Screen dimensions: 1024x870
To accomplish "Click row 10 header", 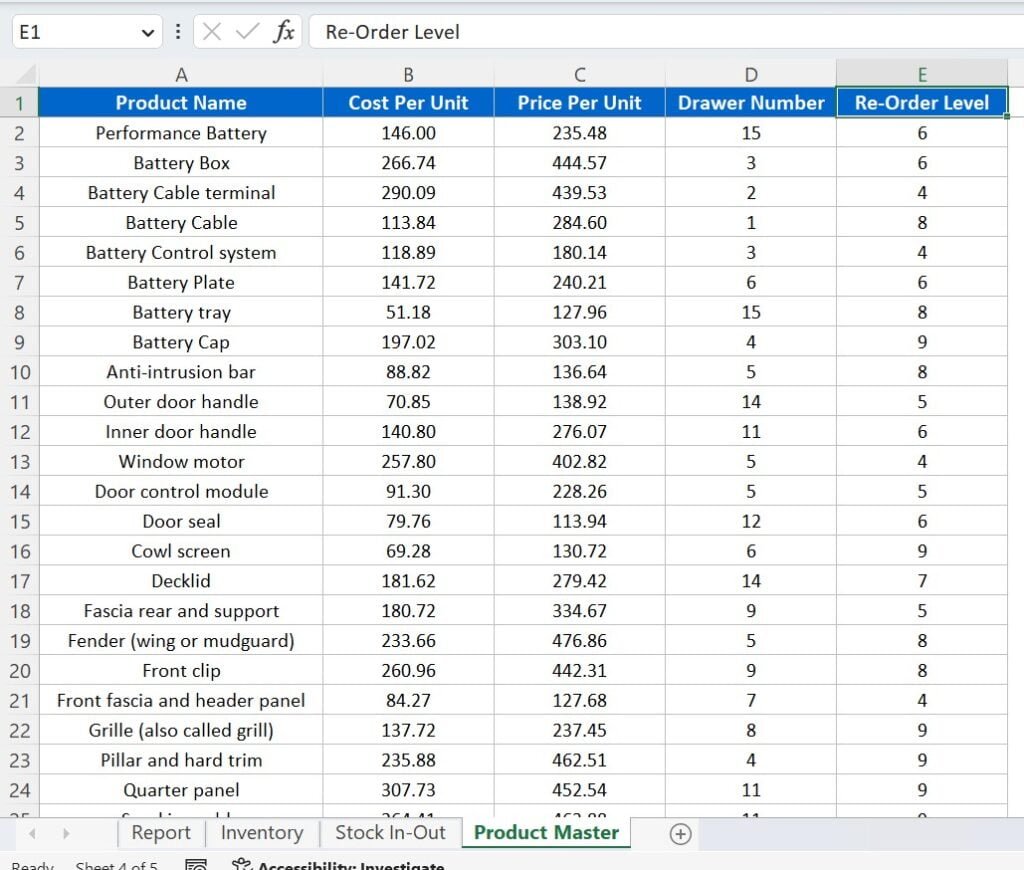I will point(20,372).
